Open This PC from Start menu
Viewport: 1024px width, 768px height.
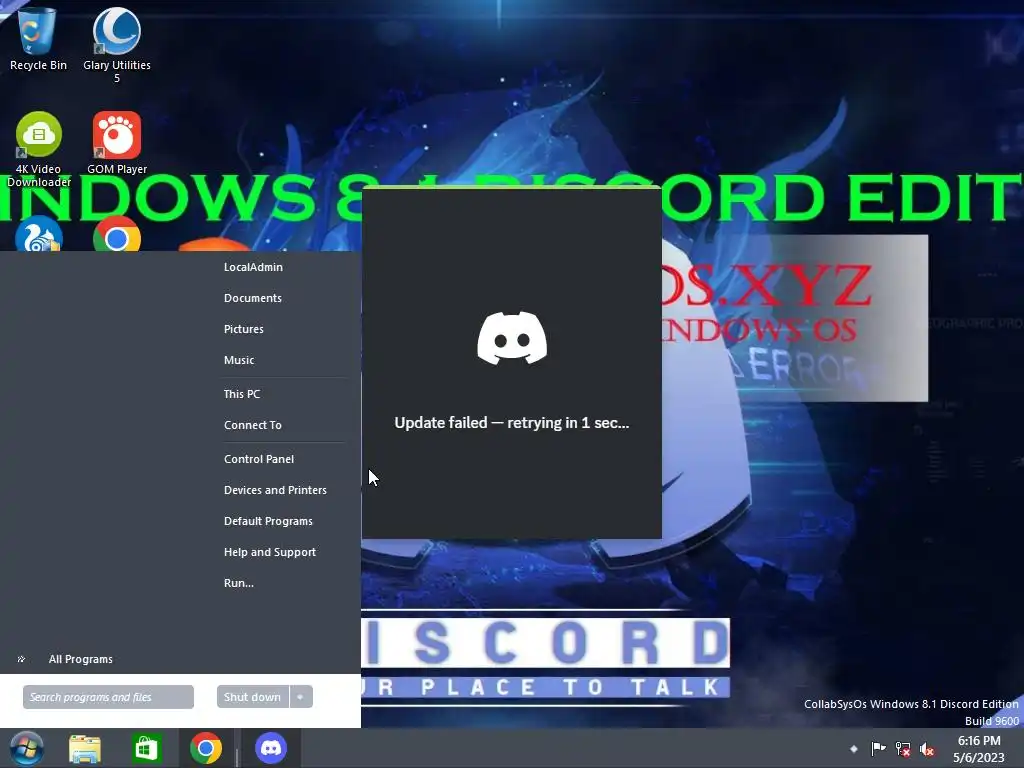[x=242, y=394]
